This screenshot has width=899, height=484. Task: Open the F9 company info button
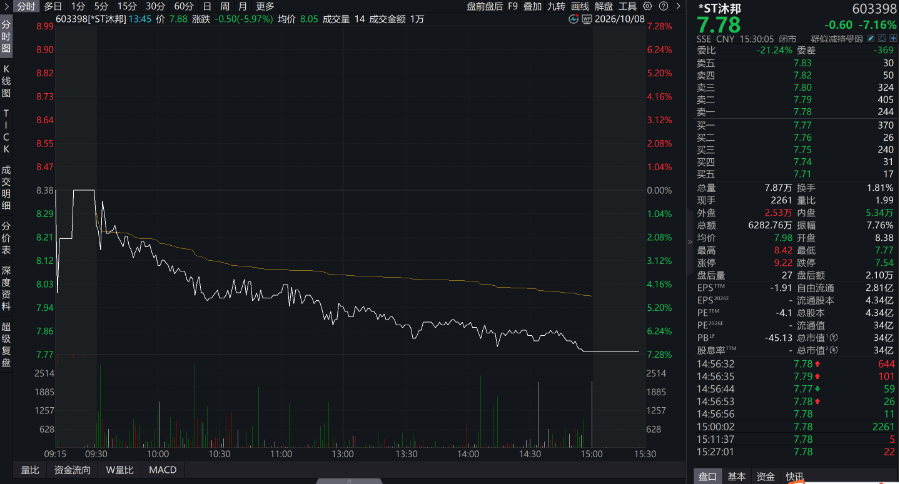click(x=513, y=6)
